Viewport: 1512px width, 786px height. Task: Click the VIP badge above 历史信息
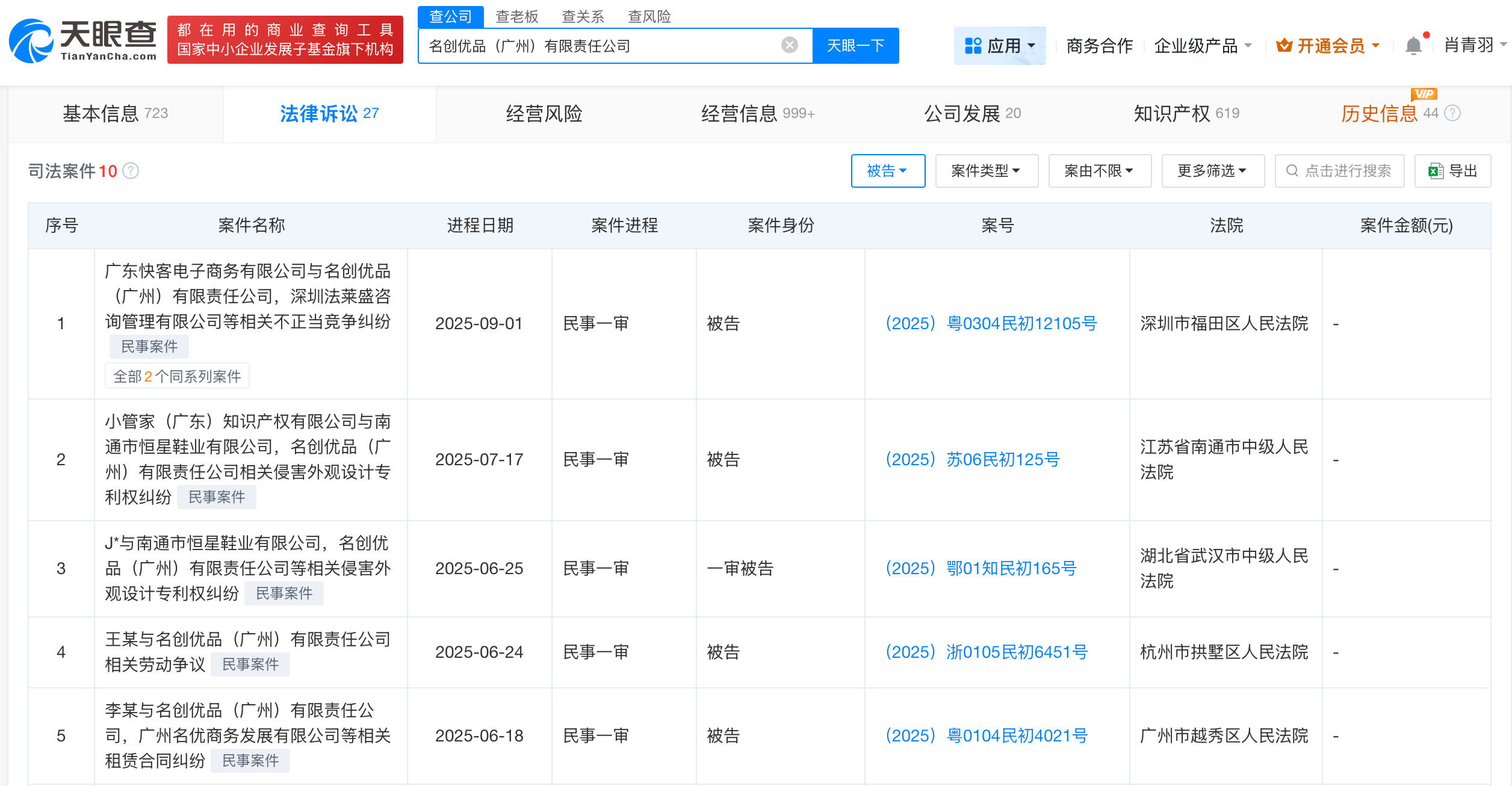click(x=1425, y=94)
